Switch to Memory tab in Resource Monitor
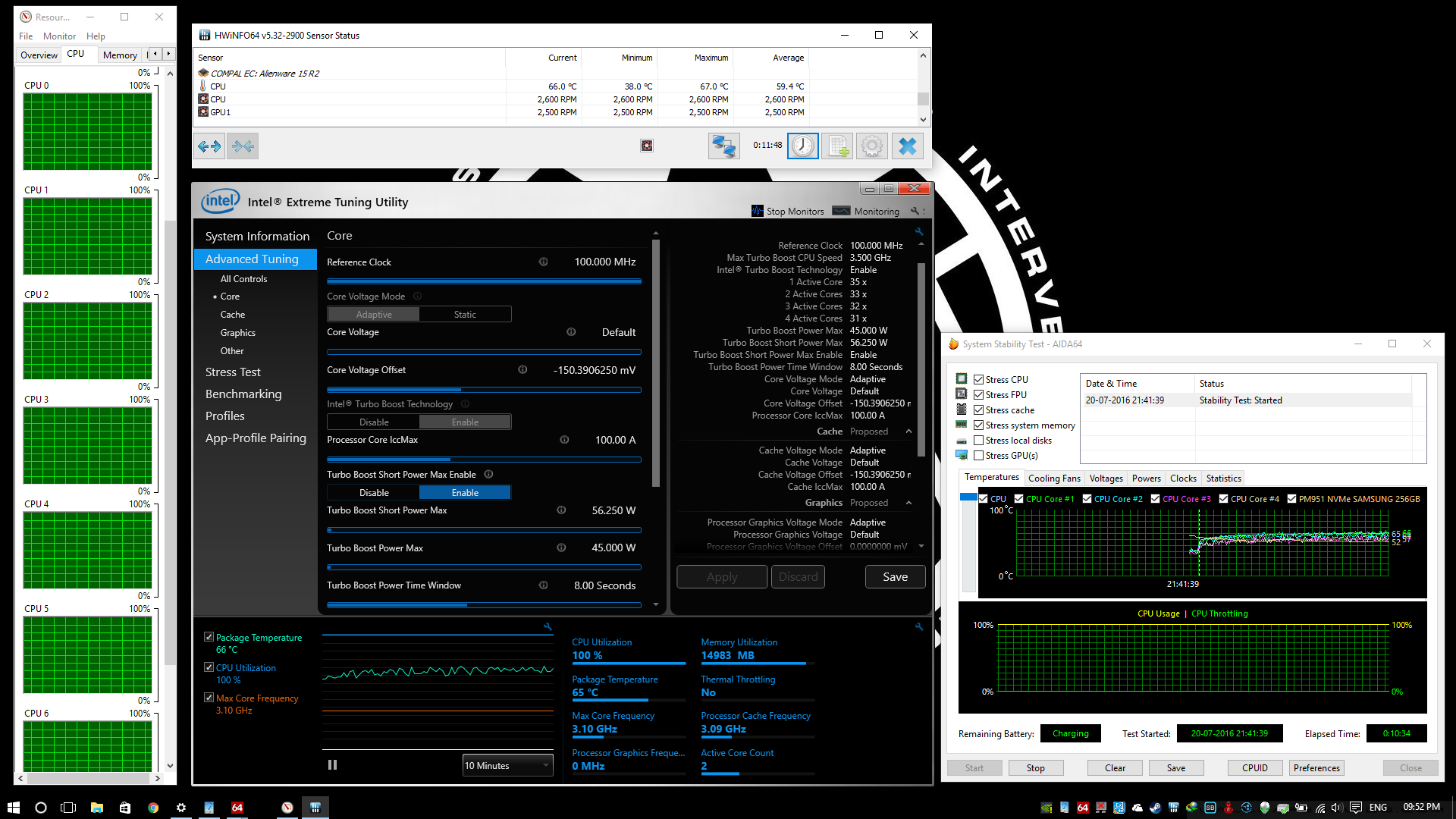1456x819 pixels. click(120, 55)
